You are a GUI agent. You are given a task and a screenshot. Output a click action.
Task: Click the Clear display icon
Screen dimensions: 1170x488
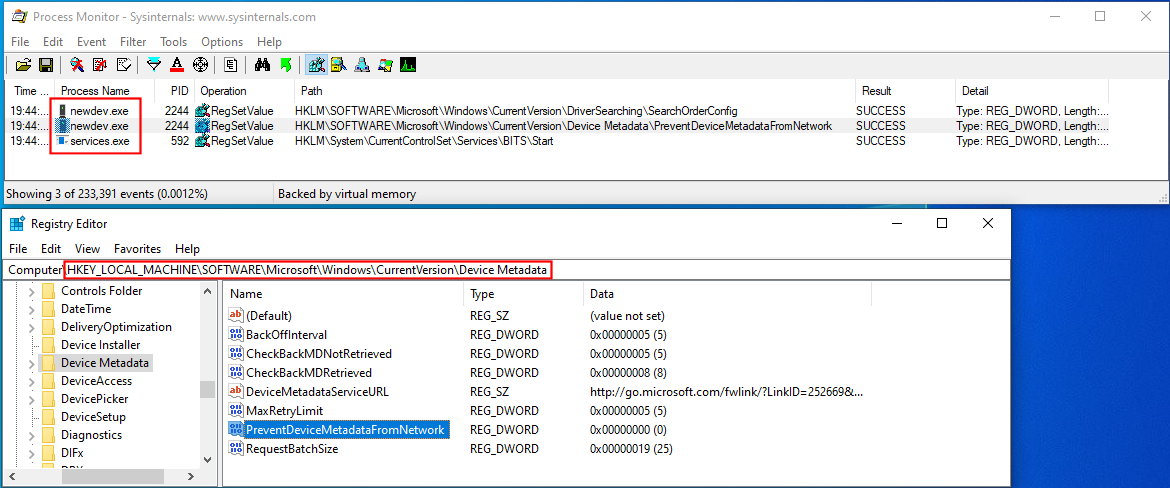coord(124,65)
